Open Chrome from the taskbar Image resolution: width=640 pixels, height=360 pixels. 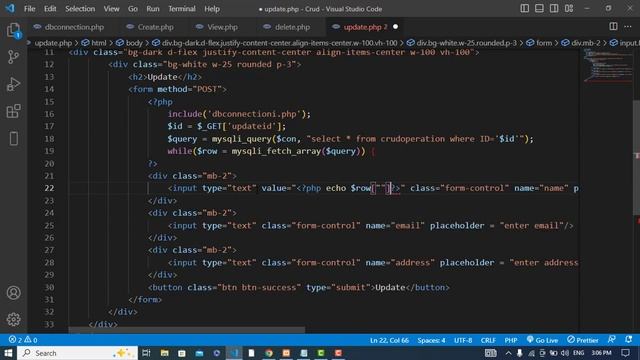pyautogui.click(x=269, y=353)
